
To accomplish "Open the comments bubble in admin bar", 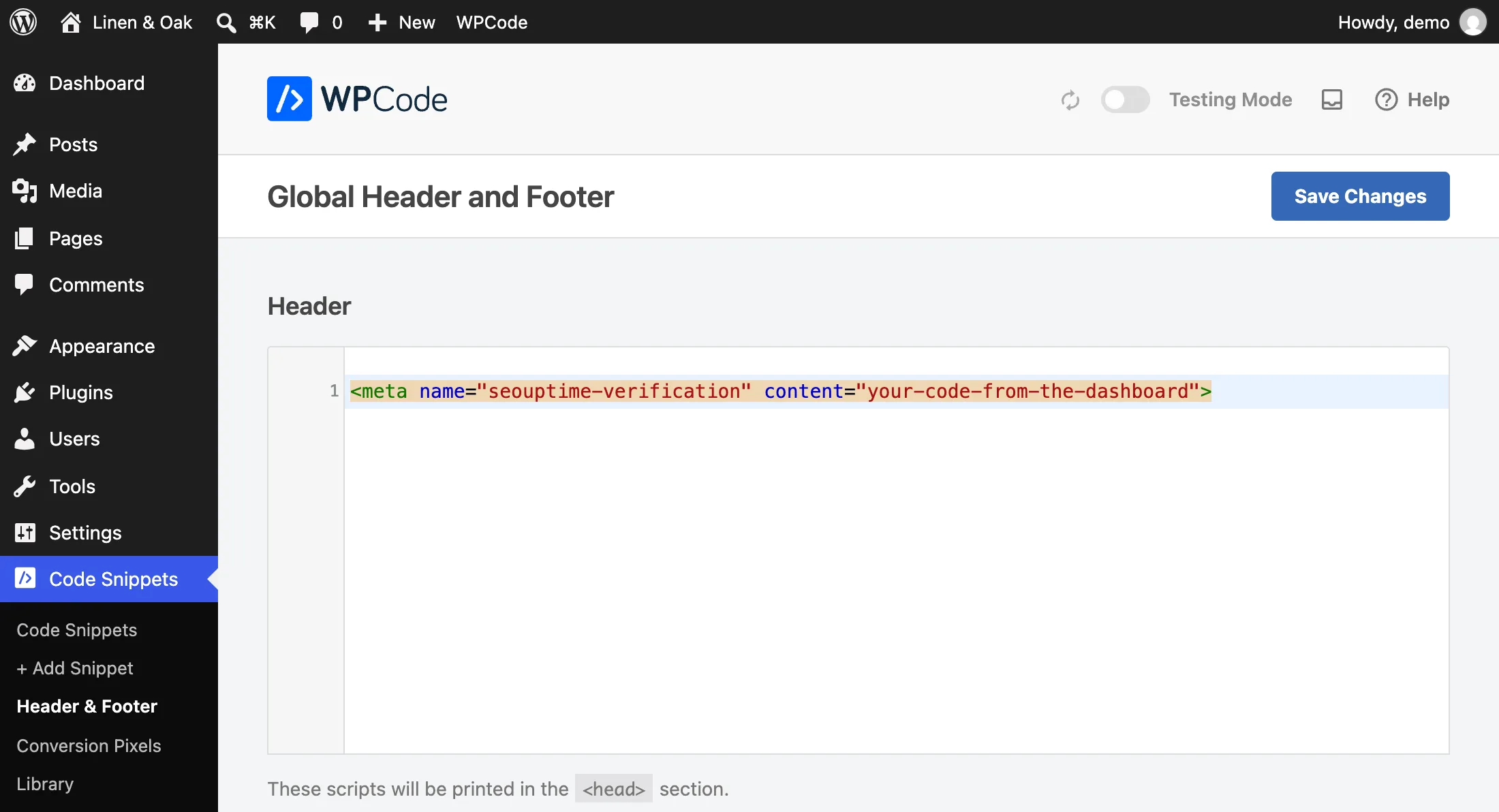I will pyautogui.click(x=309, y=22).
